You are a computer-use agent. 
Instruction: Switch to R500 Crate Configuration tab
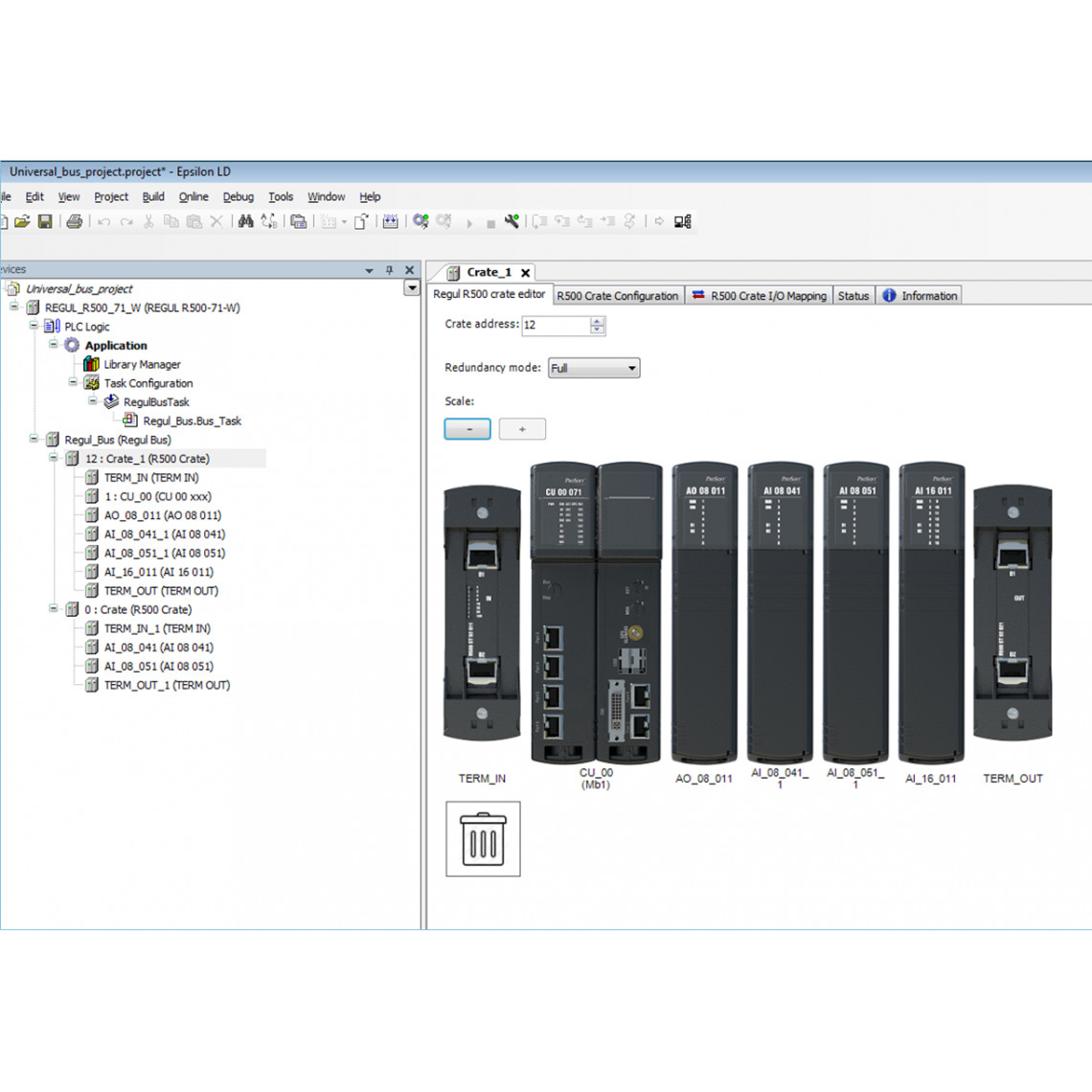[618, 296]
